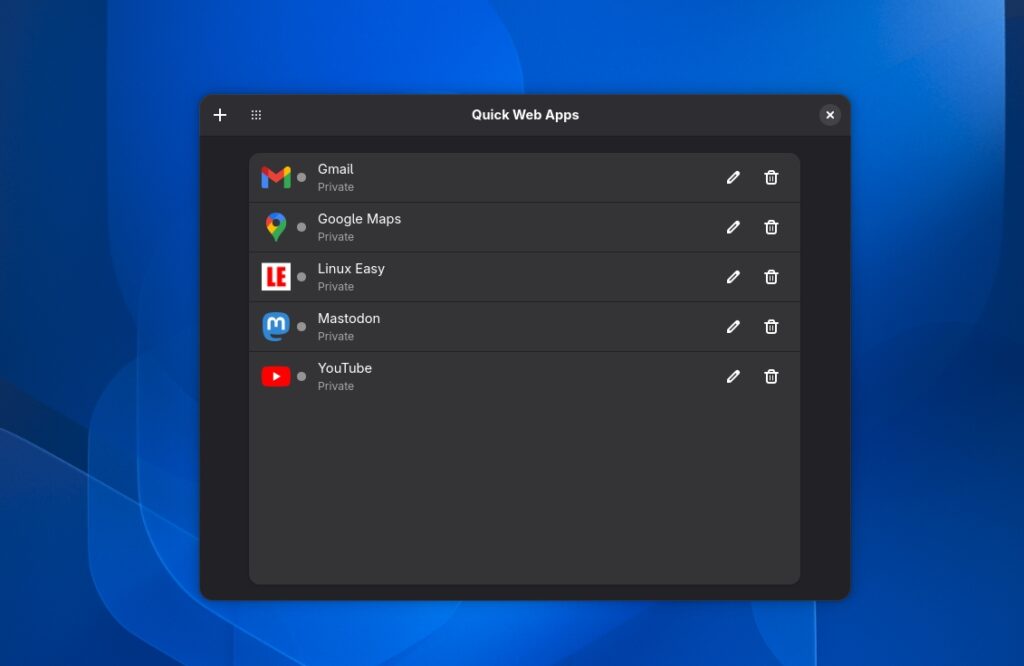1024x666 pixels.
Task: Edit the YouTube web app
Action: coord(733,376)
